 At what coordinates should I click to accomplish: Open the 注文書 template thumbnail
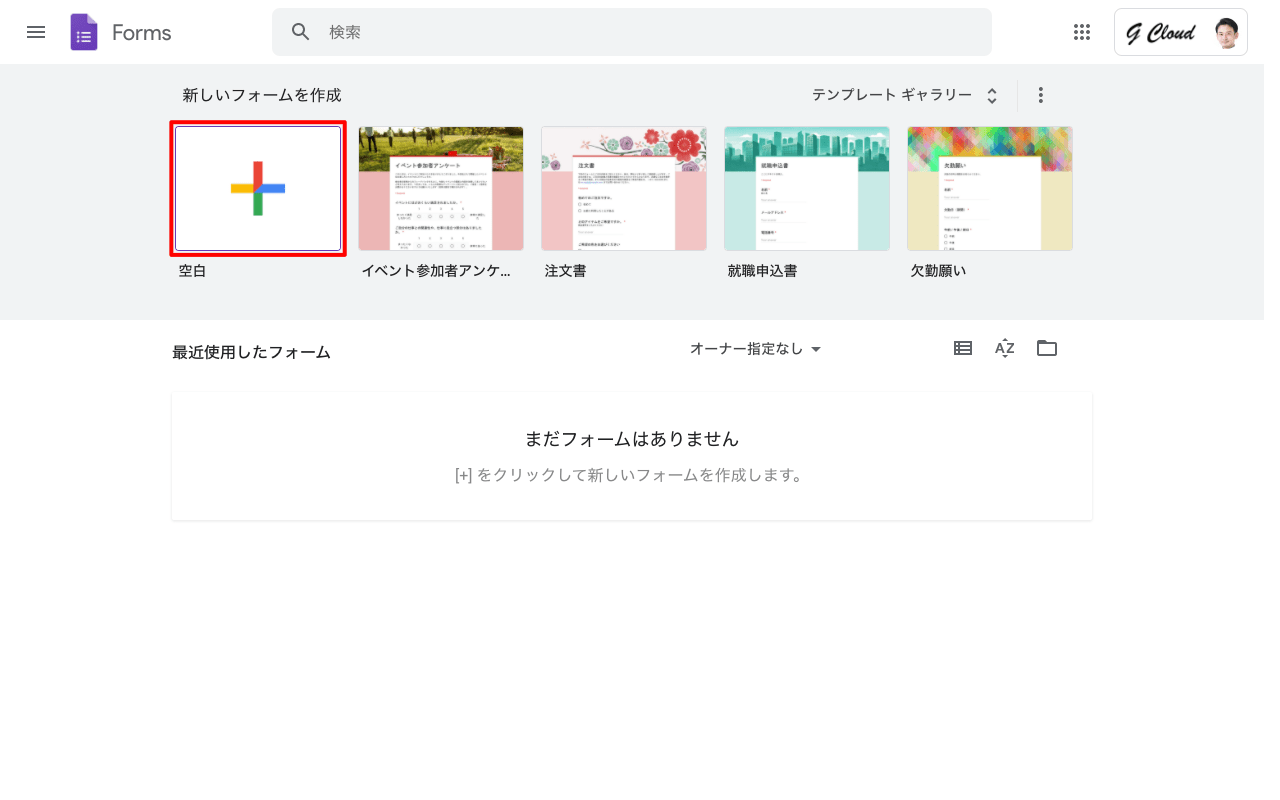click(x=624, y=188)
